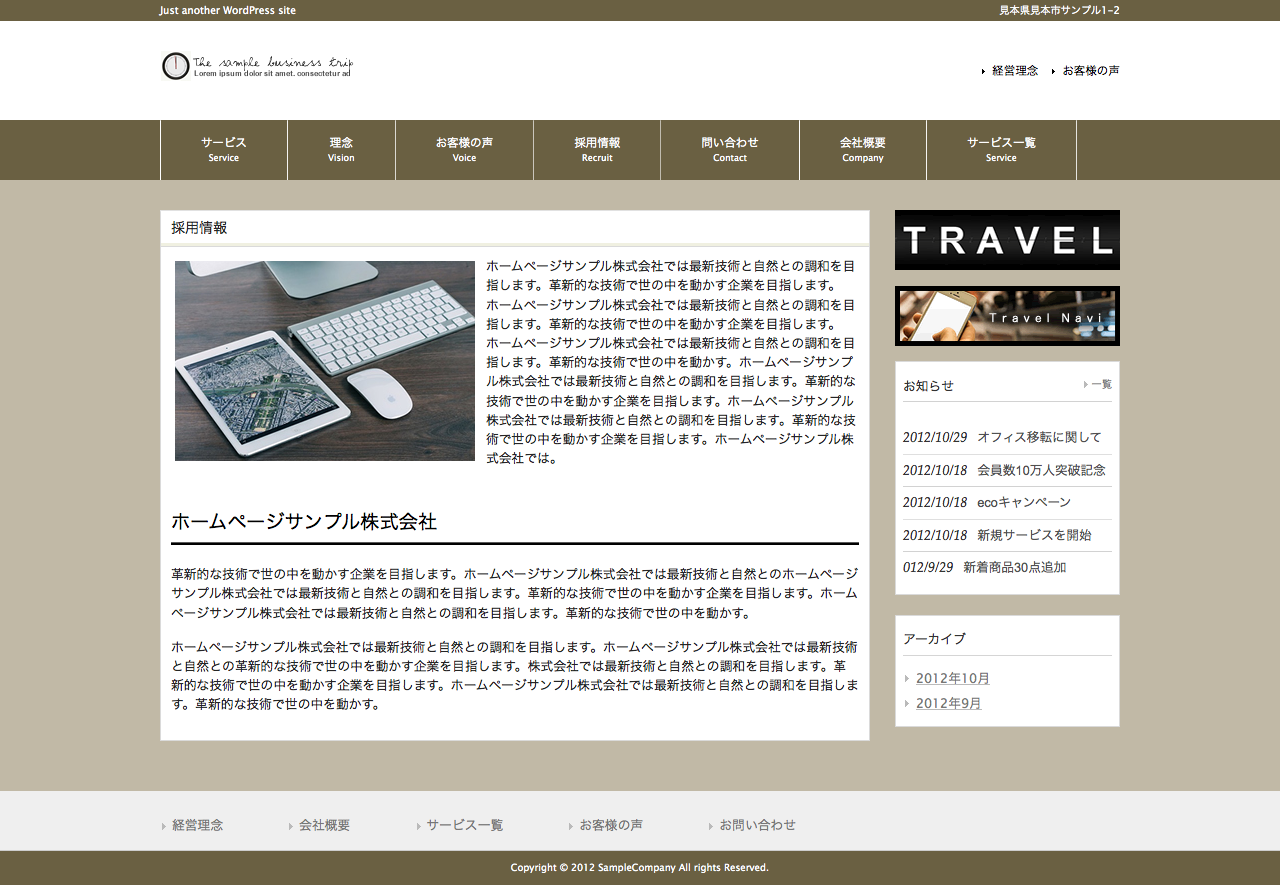This screenshot has height=885, width=1280.
Task: Select 採用情報 Recruit in the main nav
Action: [597, 150]
